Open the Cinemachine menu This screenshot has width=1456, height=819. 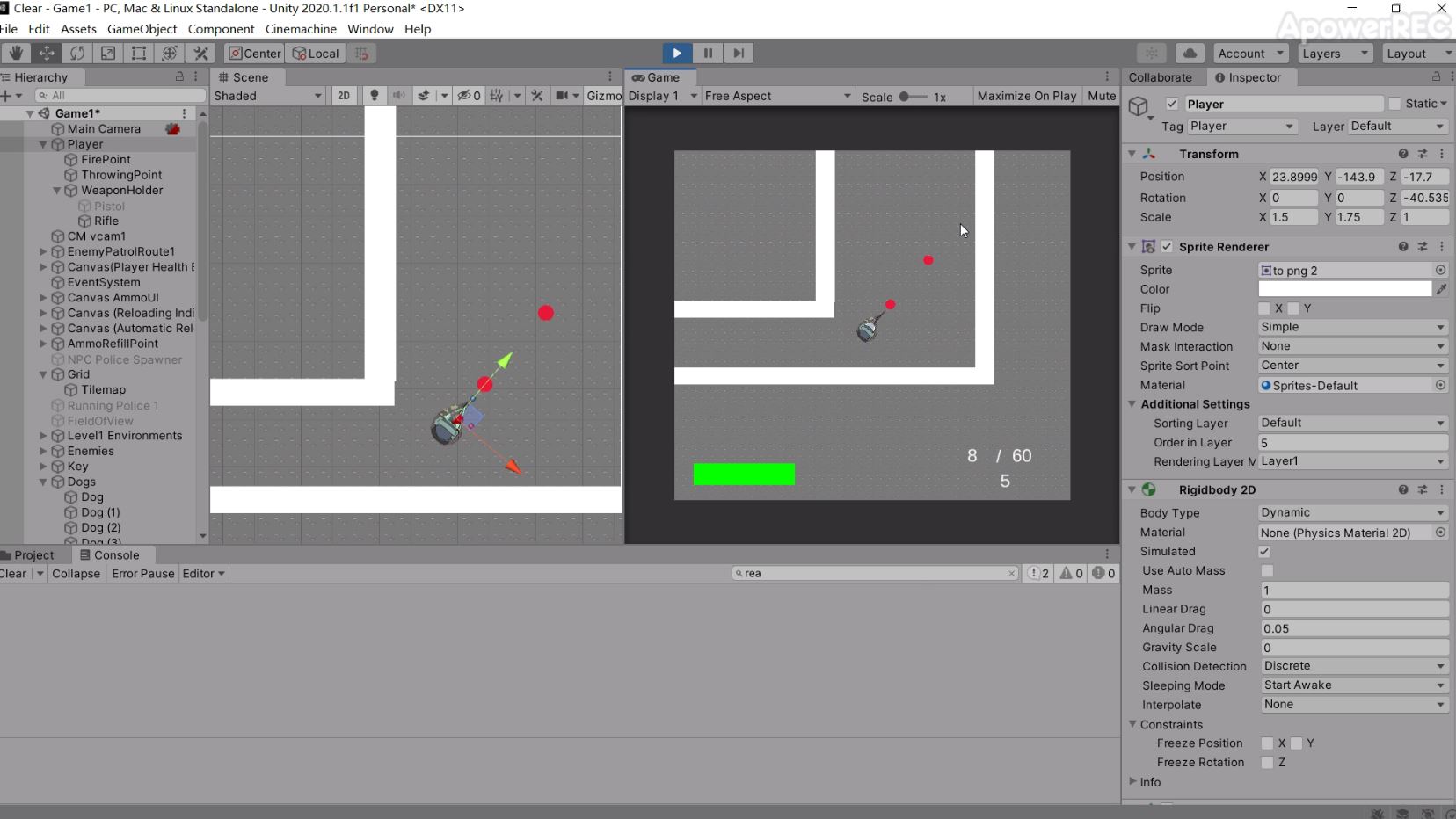(x=301, y=29)
